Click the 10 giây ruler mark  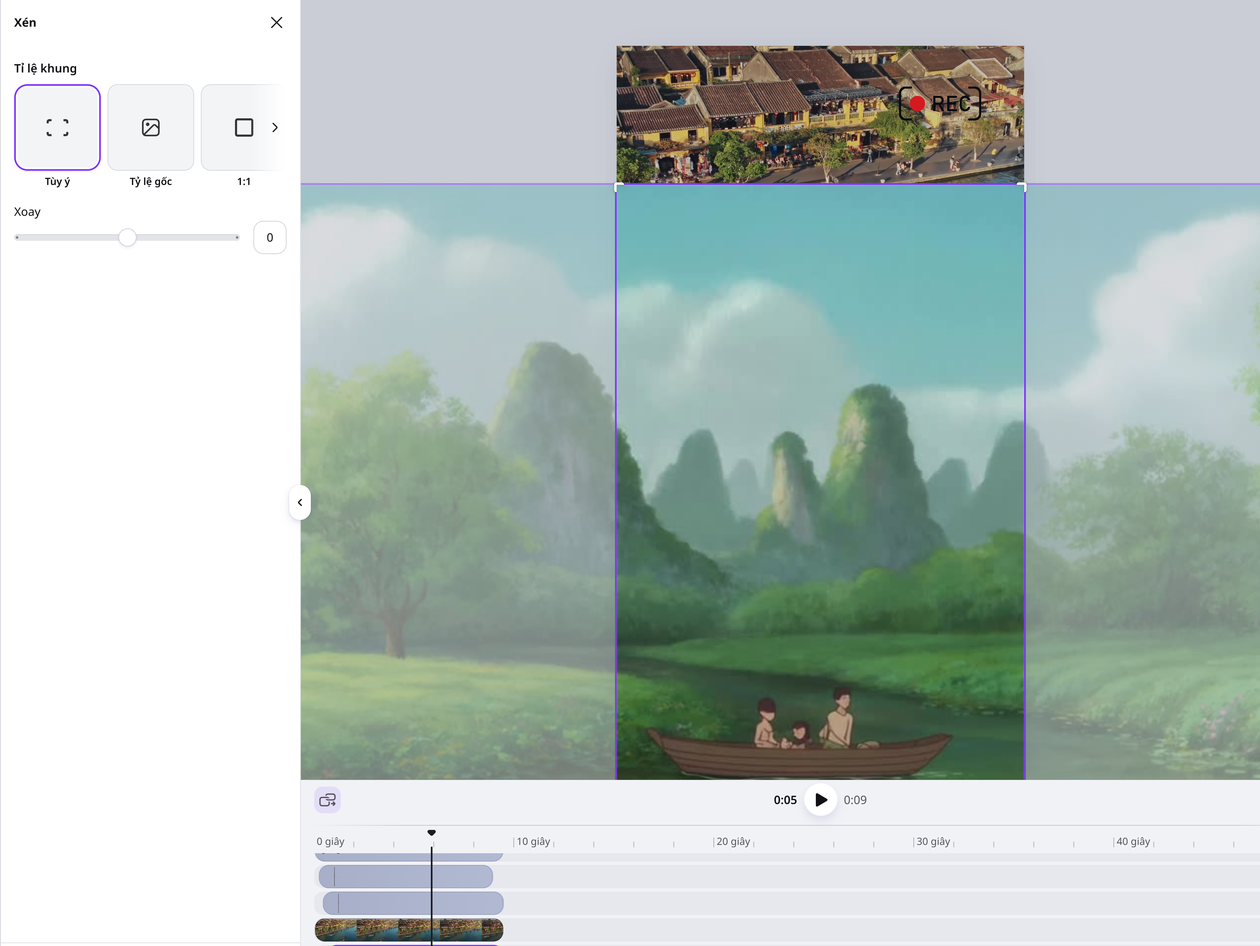coord(533,842)
